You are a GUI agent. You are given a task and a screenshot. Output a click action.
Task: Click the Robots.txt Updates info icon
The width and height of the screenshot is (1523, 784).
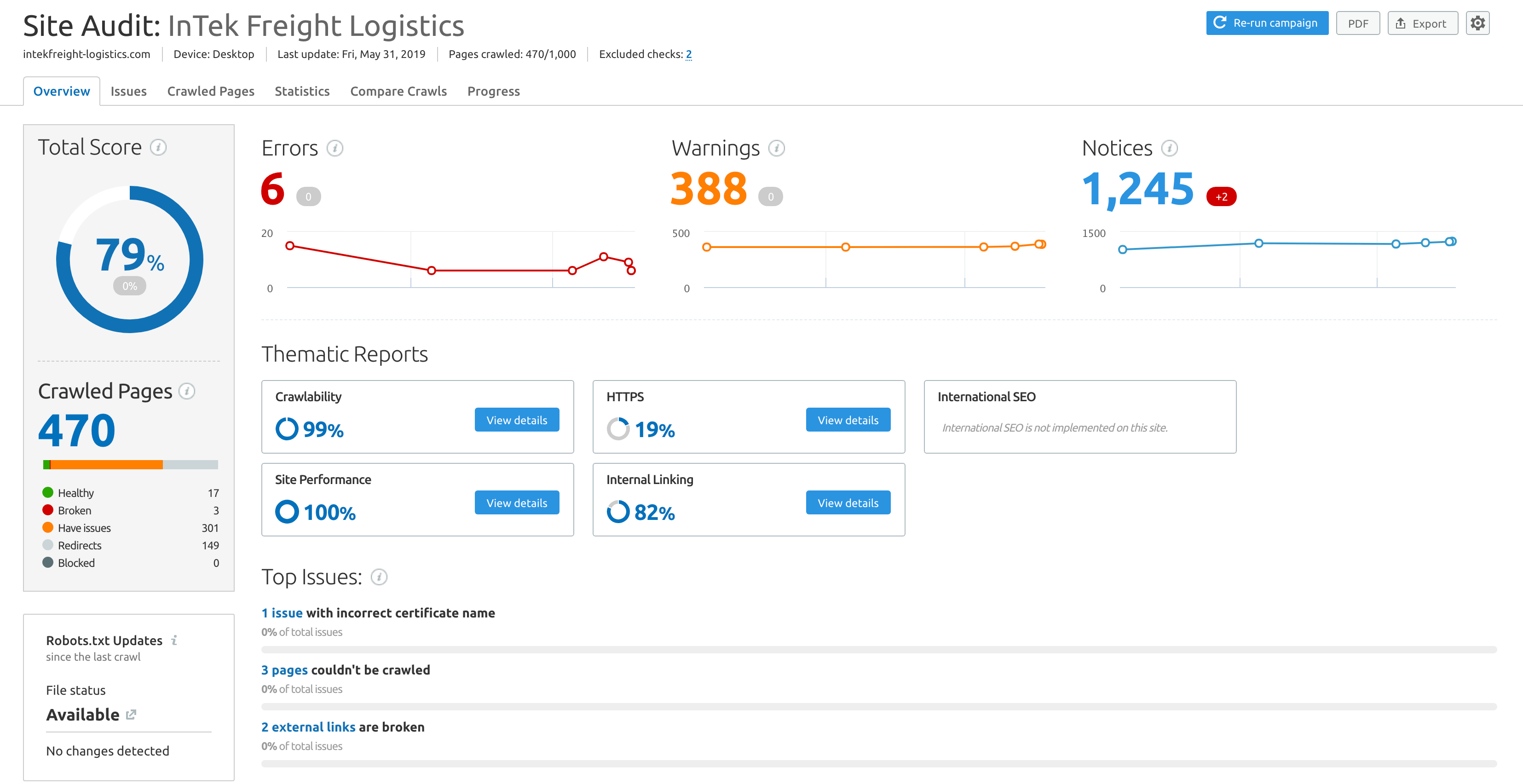tap(174, 640)
